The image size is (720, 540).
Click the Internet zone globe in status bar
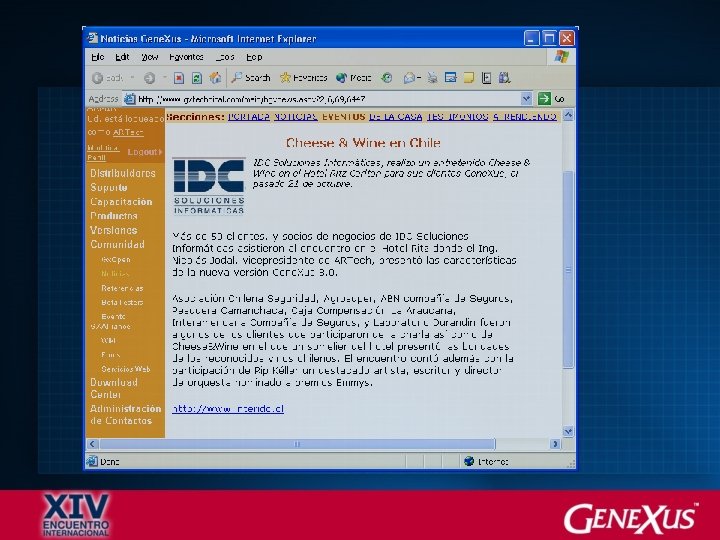(469, 461)
